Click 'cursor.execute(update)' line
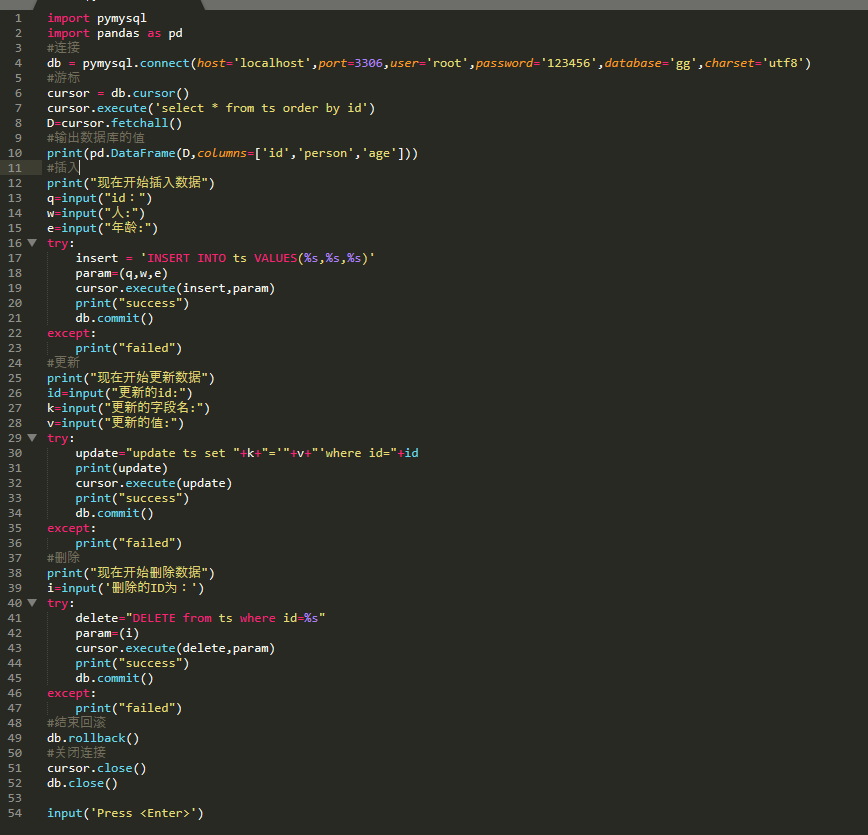This screenshot has height=835, width=868. pos(154,483)
